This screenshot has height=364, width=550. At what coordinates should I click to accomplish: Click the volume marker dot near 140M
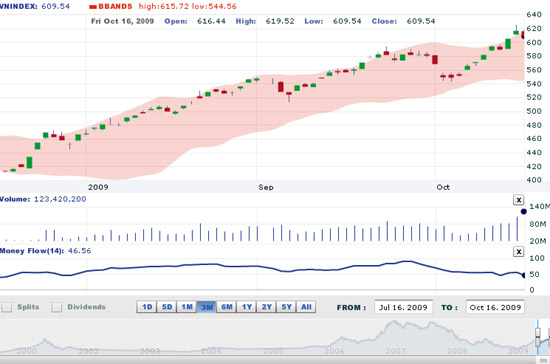tap(524, 211)
